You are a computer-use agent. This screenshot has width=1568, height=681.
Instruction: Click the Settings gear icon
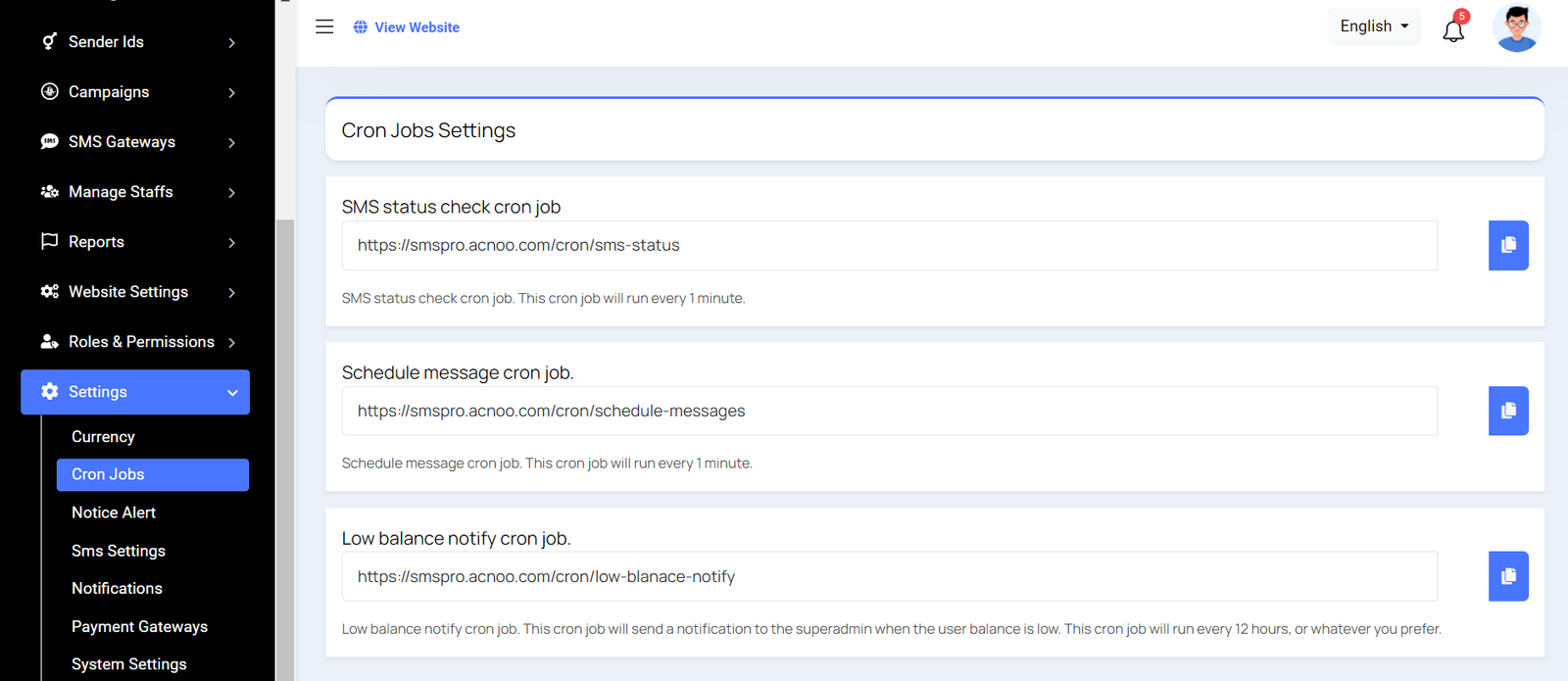[x=49, y=391]
